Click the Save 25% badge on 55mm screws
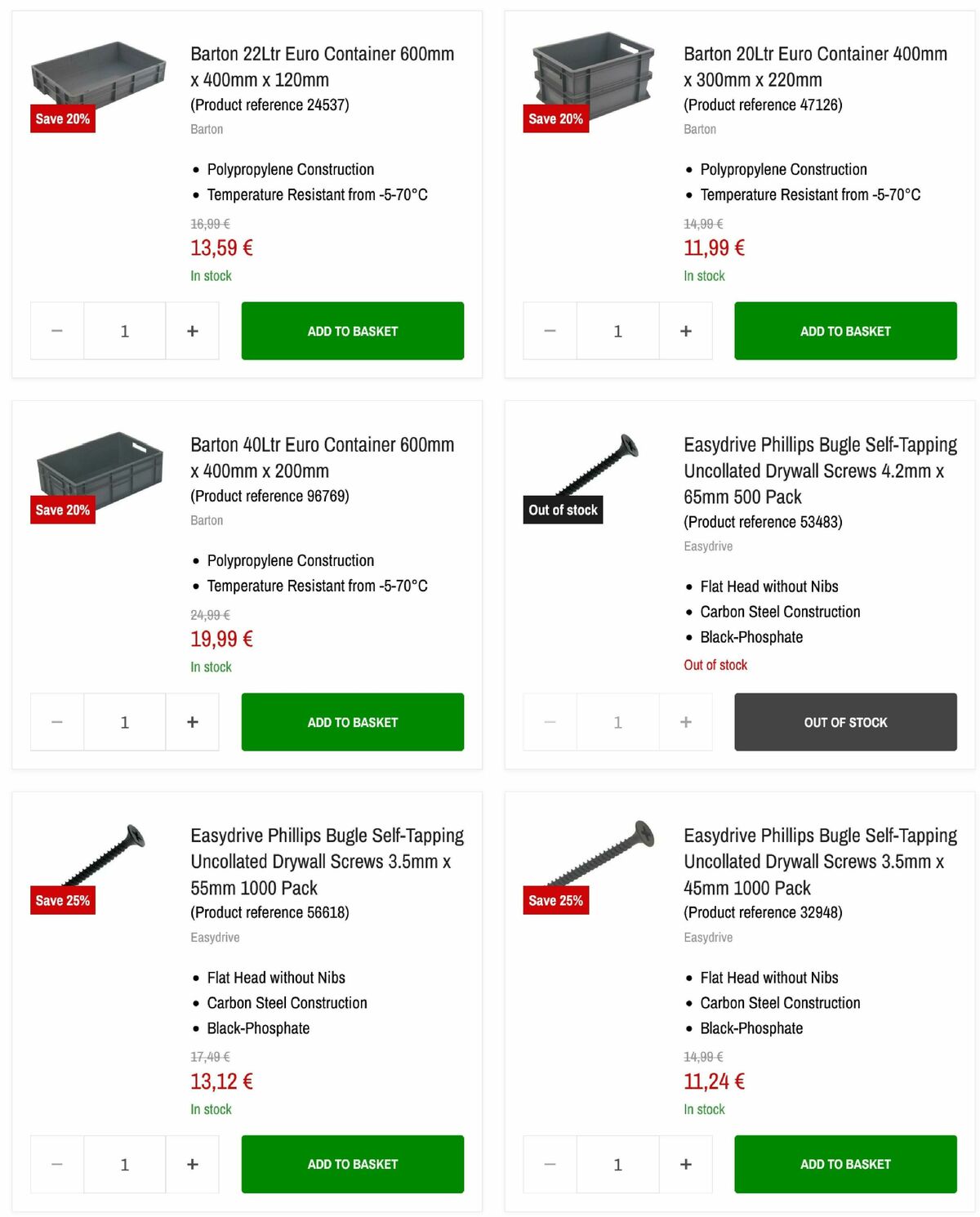Screen dimensions: 980x1217 (63, 900)
